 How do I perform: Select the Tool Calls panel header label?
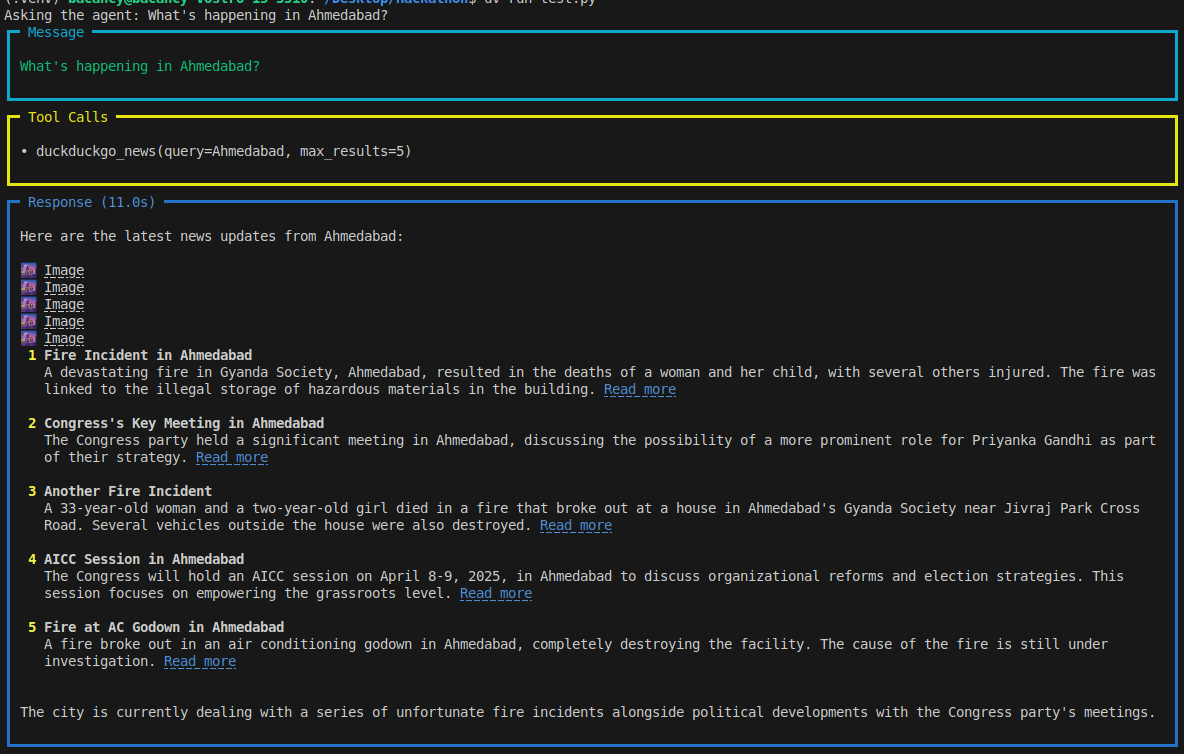(x=67, y=117)
